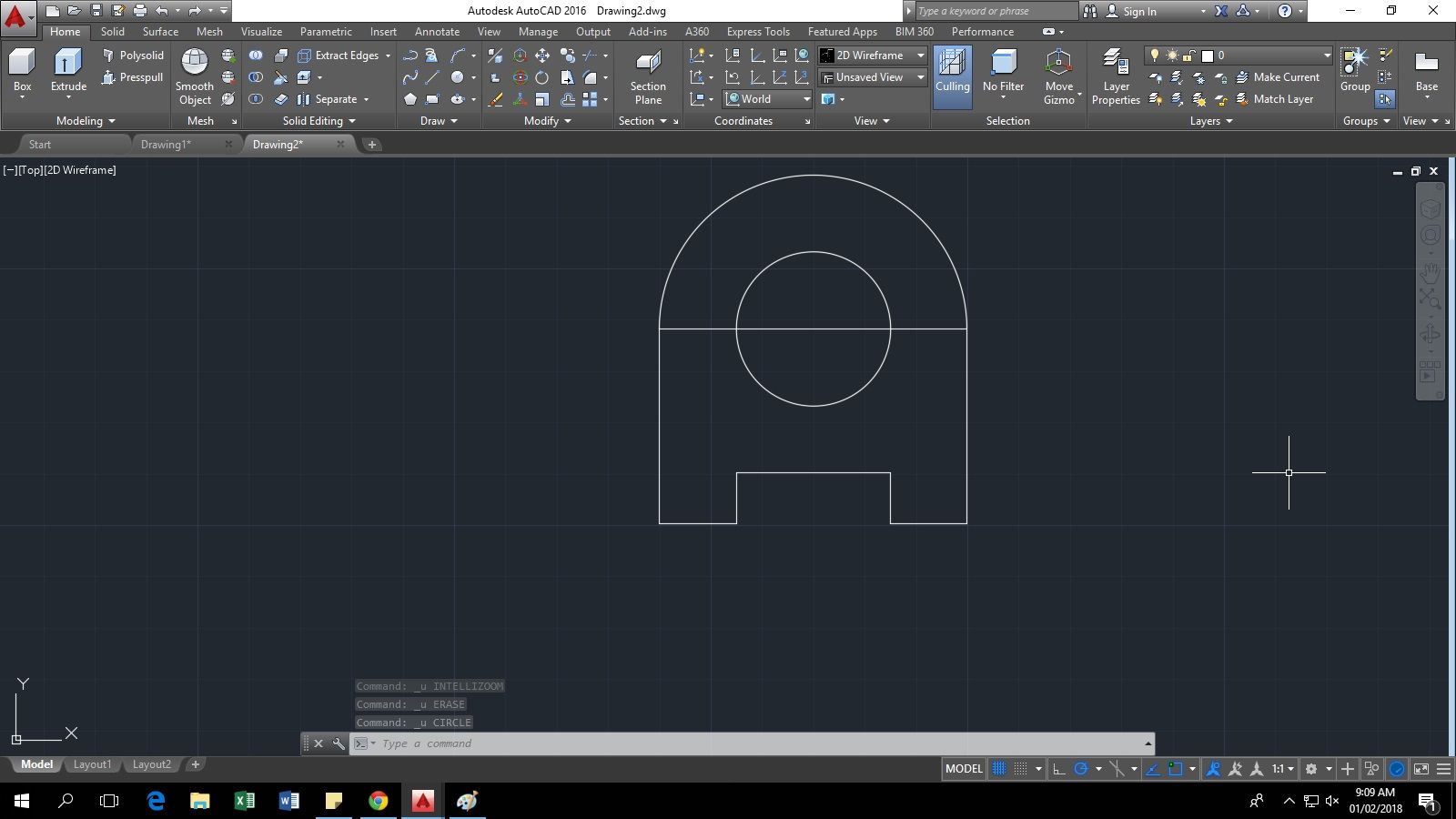The image size is (1456, 819).
Task: Toggle Culling selection option
Action: [953, 77]
